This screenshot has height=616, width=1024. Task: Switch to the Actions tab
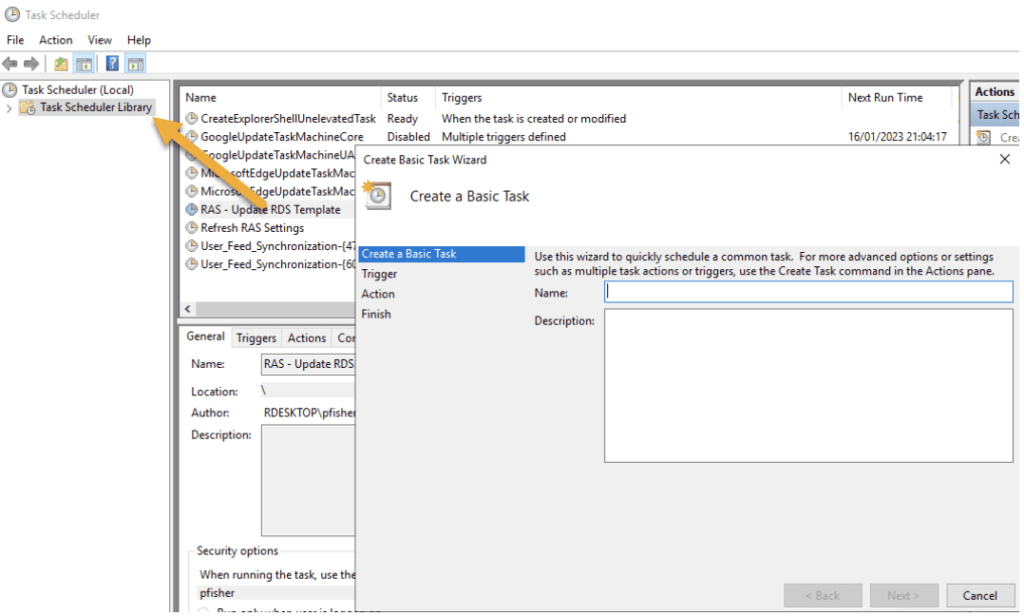point(306,338)
